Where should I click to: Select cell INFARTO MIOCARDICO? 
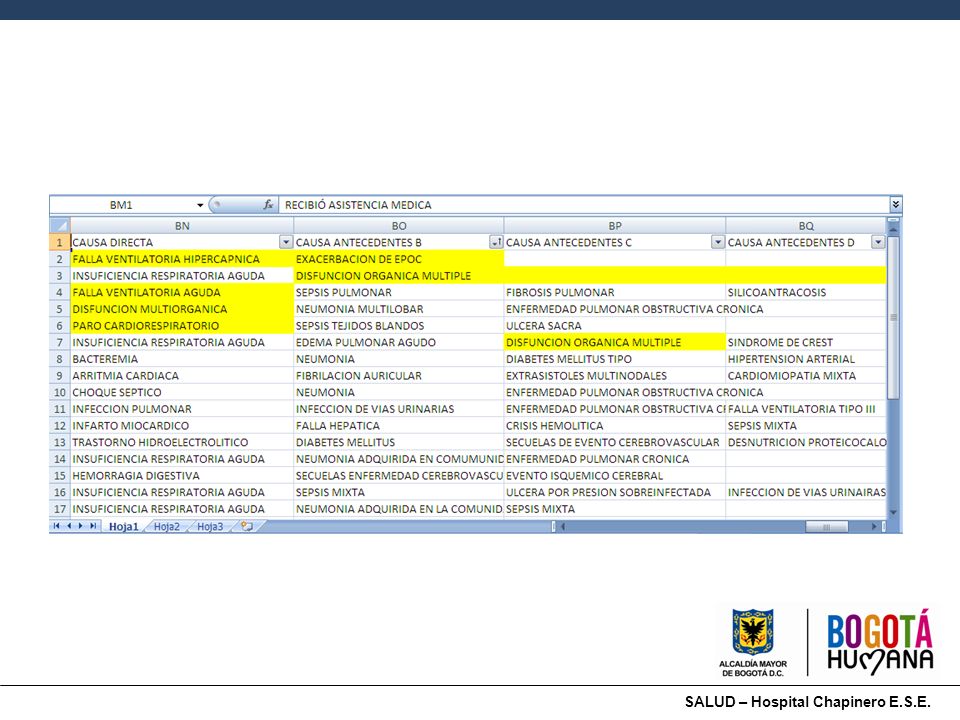point(182,426)
